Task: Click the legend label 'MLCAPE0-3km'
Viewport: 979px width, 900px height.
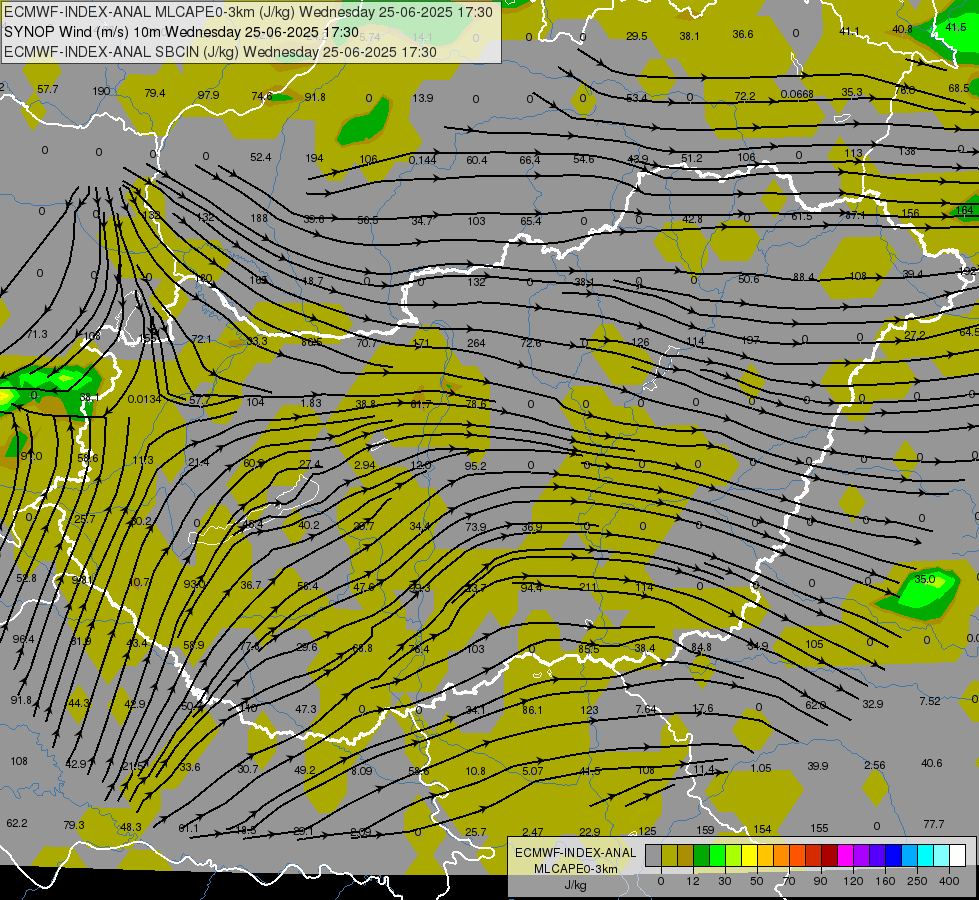Action: 575,869
